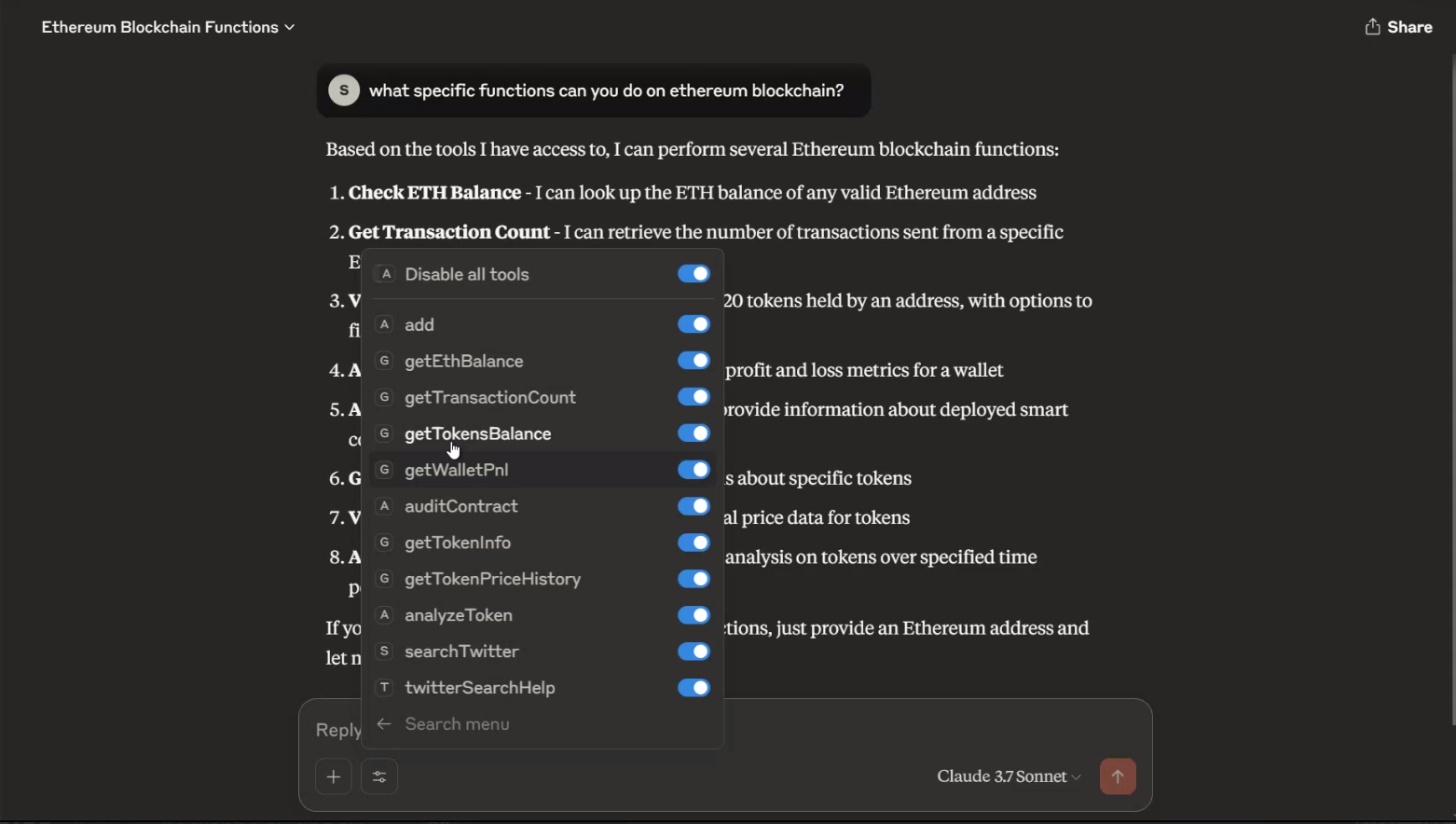This screenshot has height=824, width=1456.
Task: Click the plus attachment button
Action: (334, 776)
